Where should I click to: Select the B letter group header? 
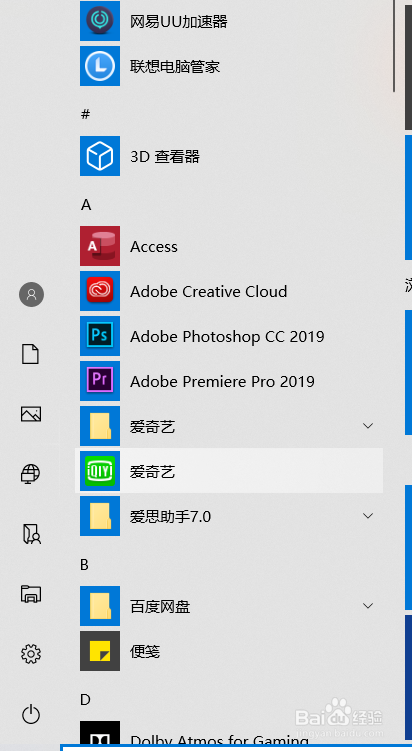coord(84,565)
